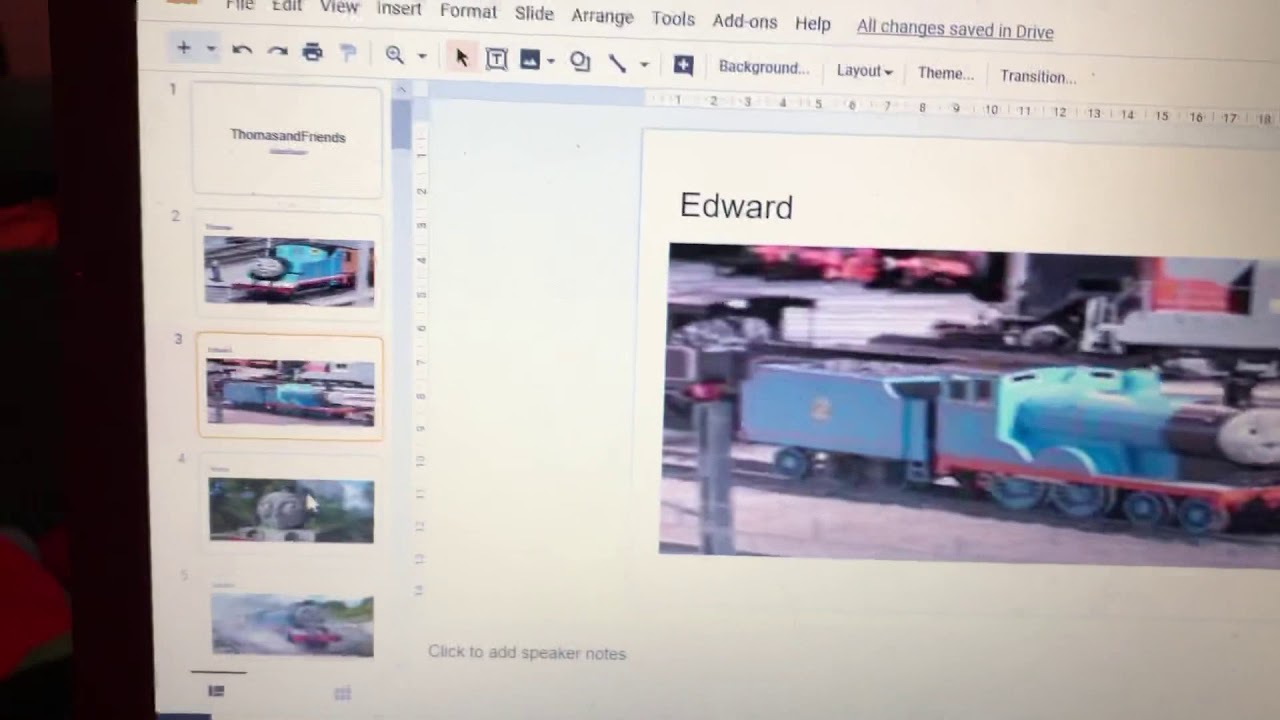This screenshot has width=1280, height=720.
Task: Undo the last action
Action: click(x=242, y=50)
